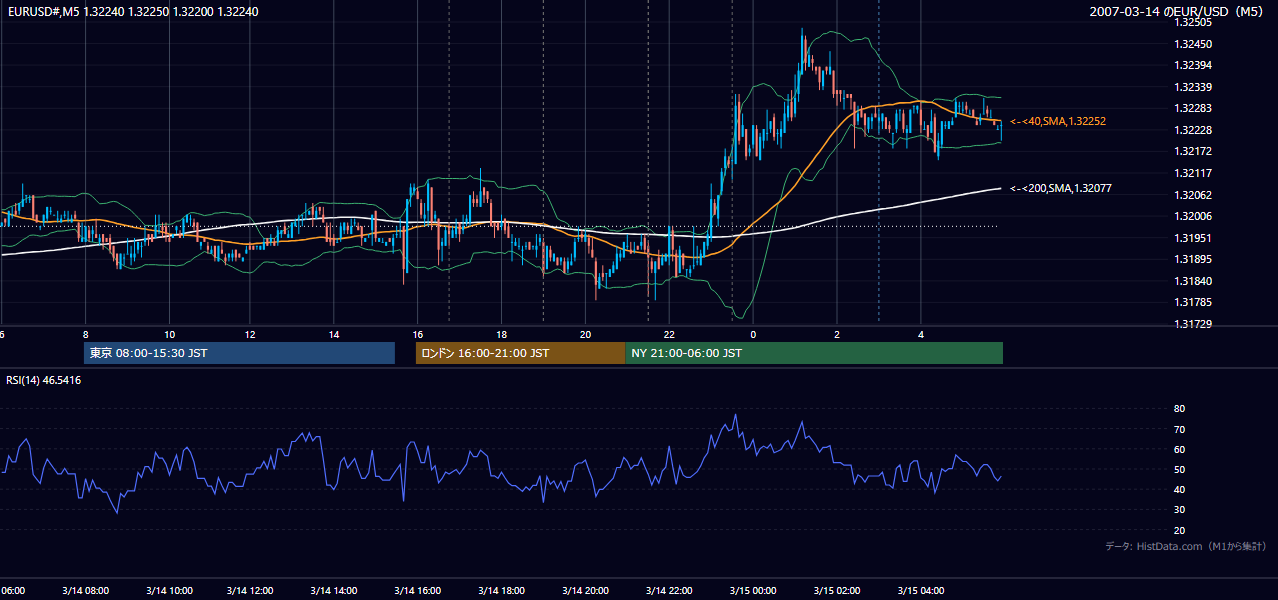
Task: Click the 1.32228 price axis label
Action: tap(1193, 130)
